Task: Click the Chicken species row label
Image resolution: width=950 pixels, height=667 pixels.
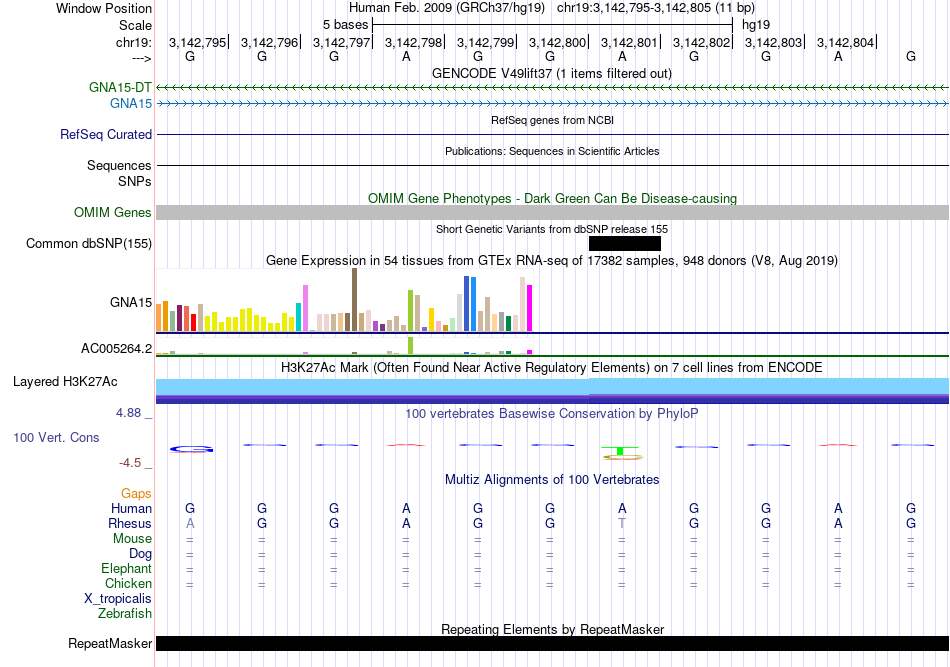Action: (x=128, y=583)
